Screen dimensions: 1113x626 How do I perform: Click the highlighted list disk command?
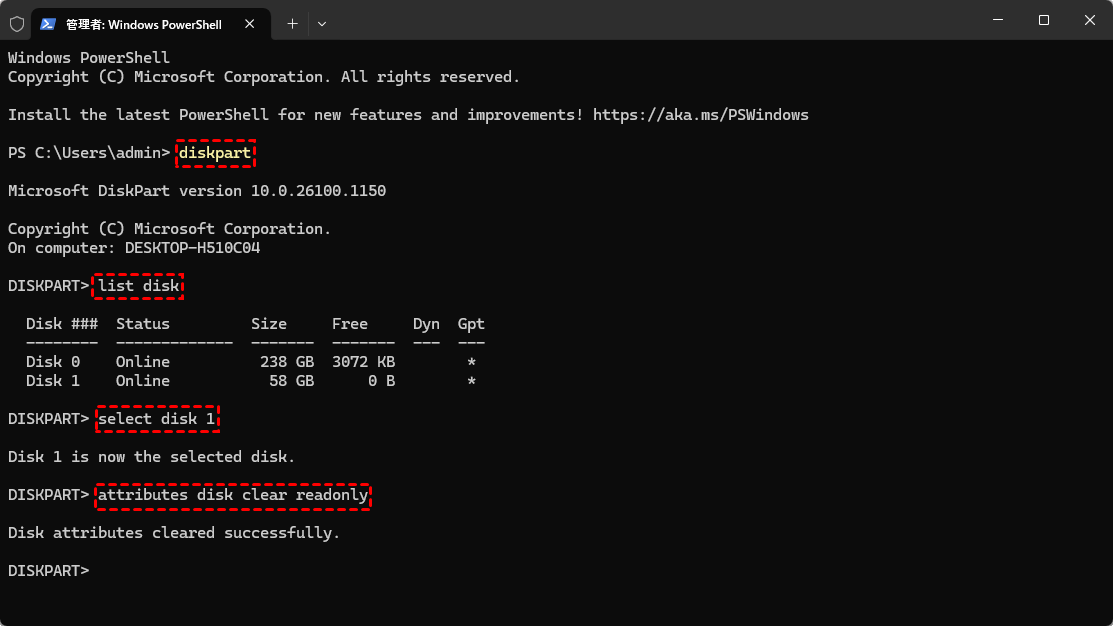[x=139, y=286]
